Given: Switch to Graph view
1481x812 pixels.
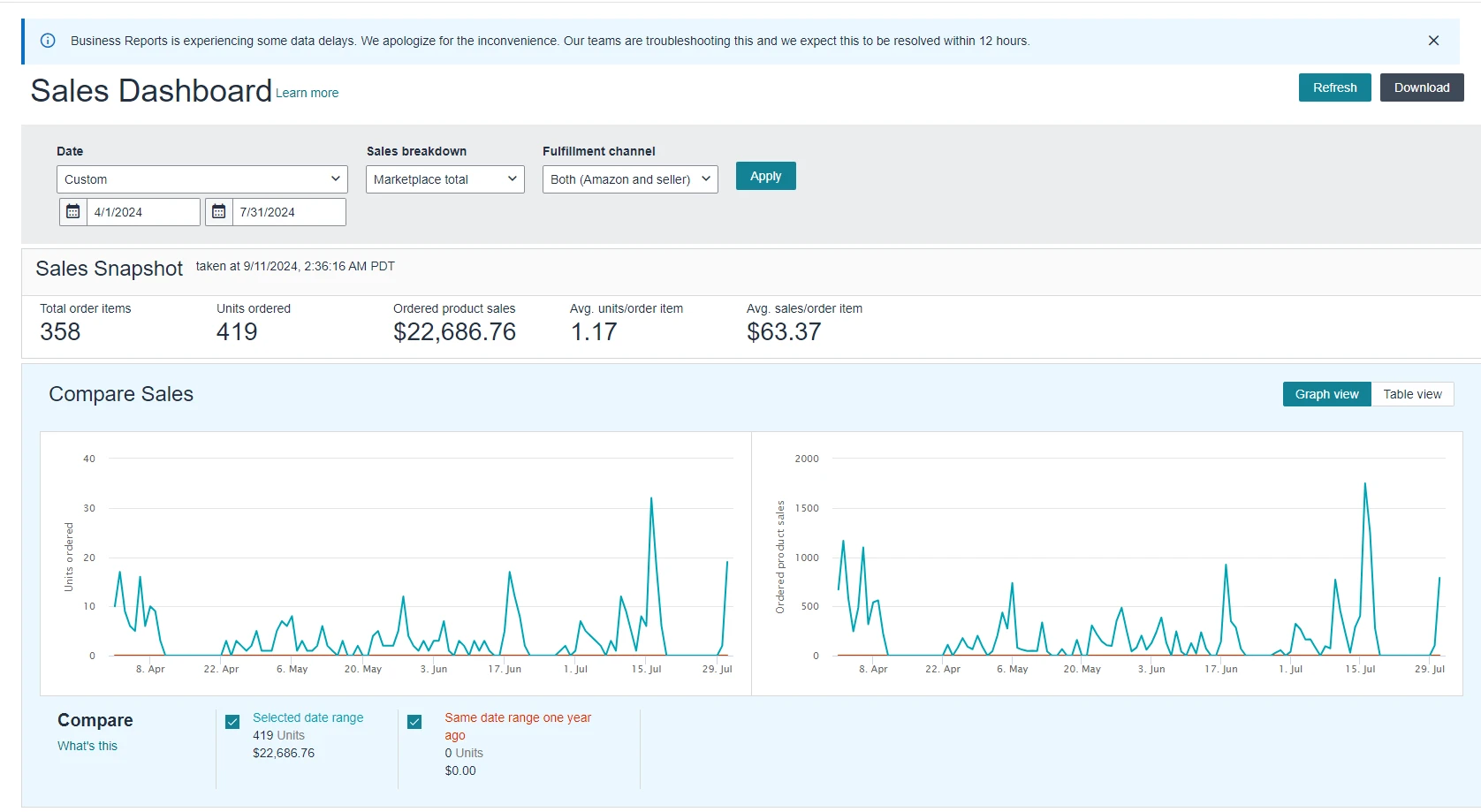Looking at the screenshot, I should coord(1326,394).
